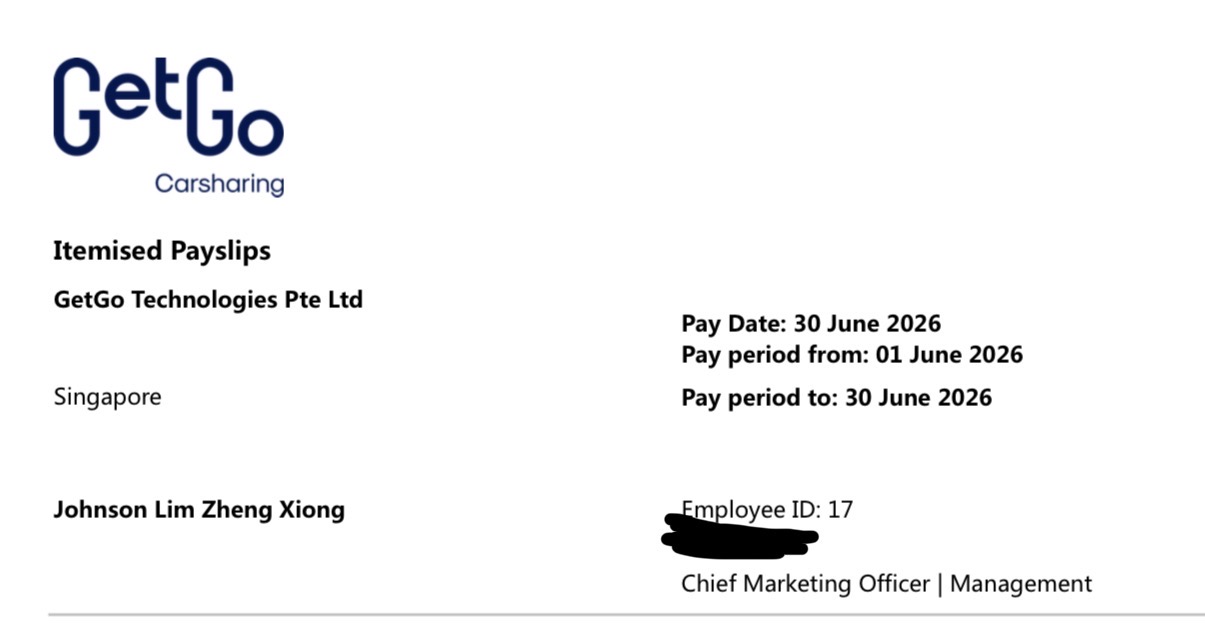Select the GetGo Technologies Pte Ltd company name

tap(208, 299)
